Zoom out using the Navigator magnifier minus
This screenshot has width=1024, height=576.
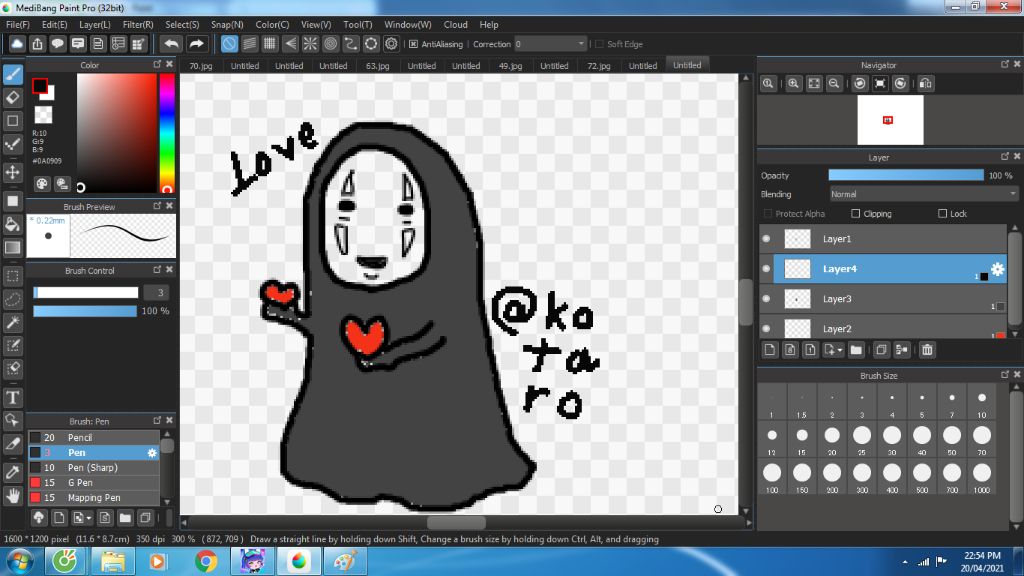click(834, 84)
